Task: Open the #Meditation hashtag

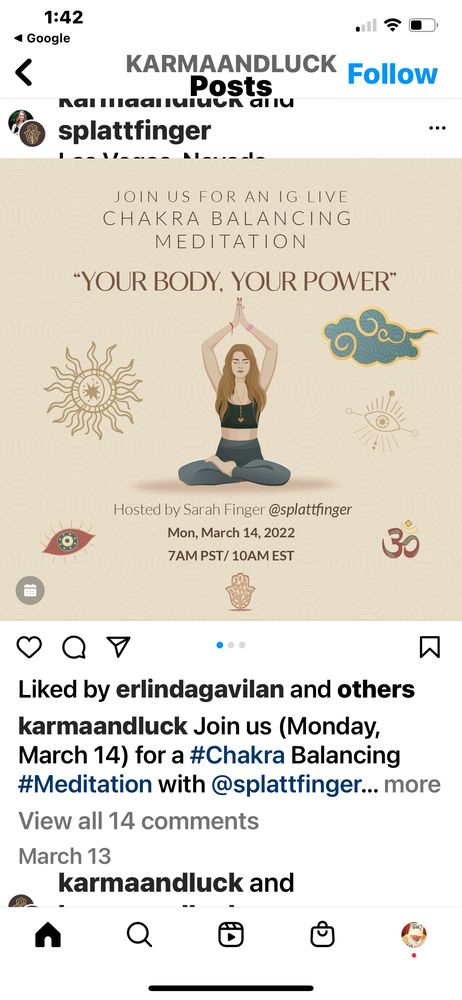Action: pos(85,784)
